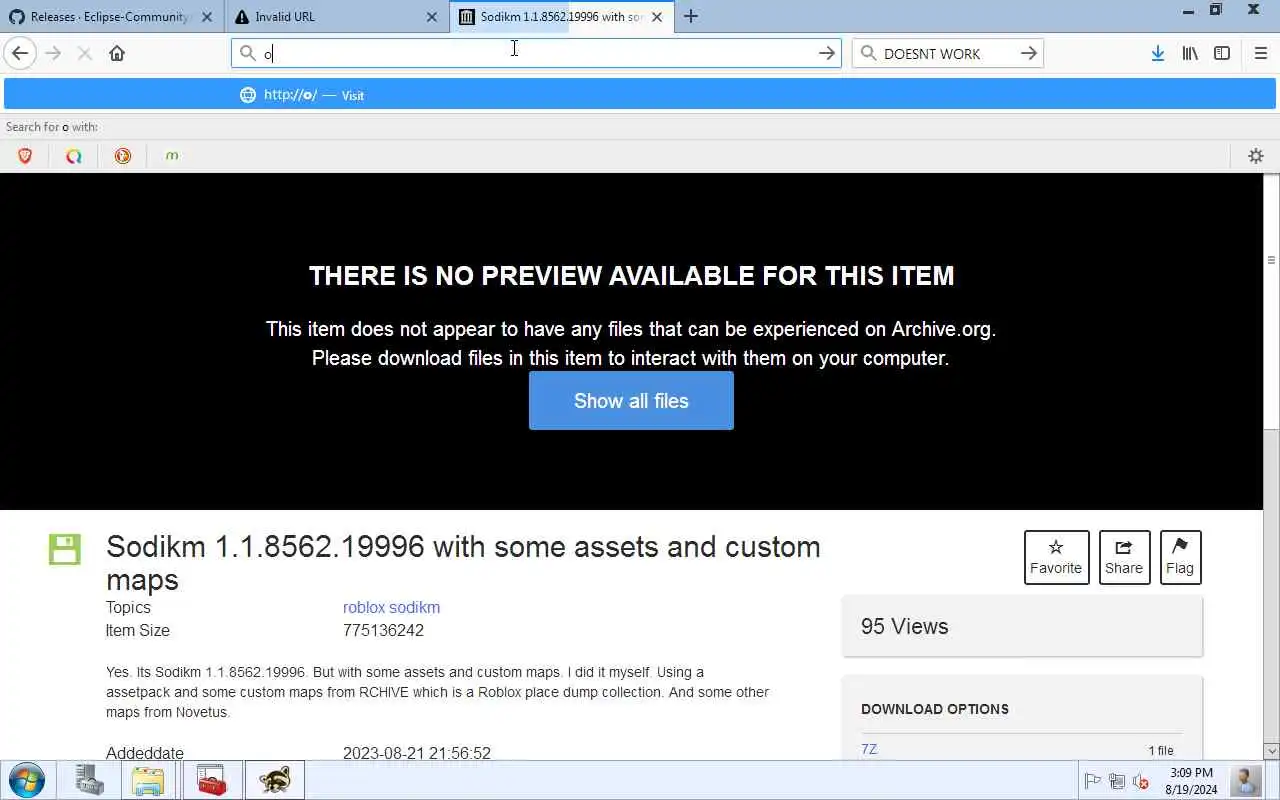Screen dimensions: 1280x800
Task: Open Windows Explorer from the taskbar
Action: click(148, 780)
